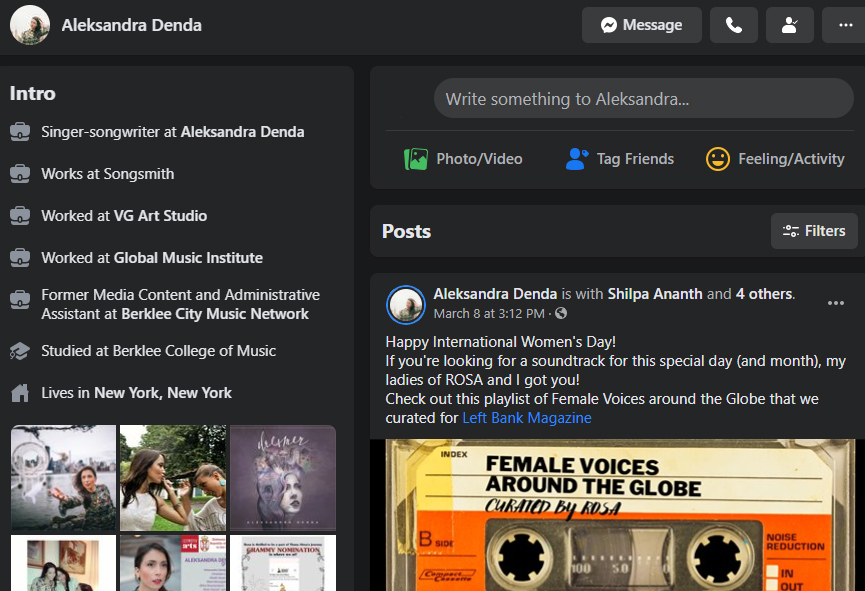The height and width of the screenshot is (591, 865).
Task: Click the public audience globe icon
Action: pos(561,314)
